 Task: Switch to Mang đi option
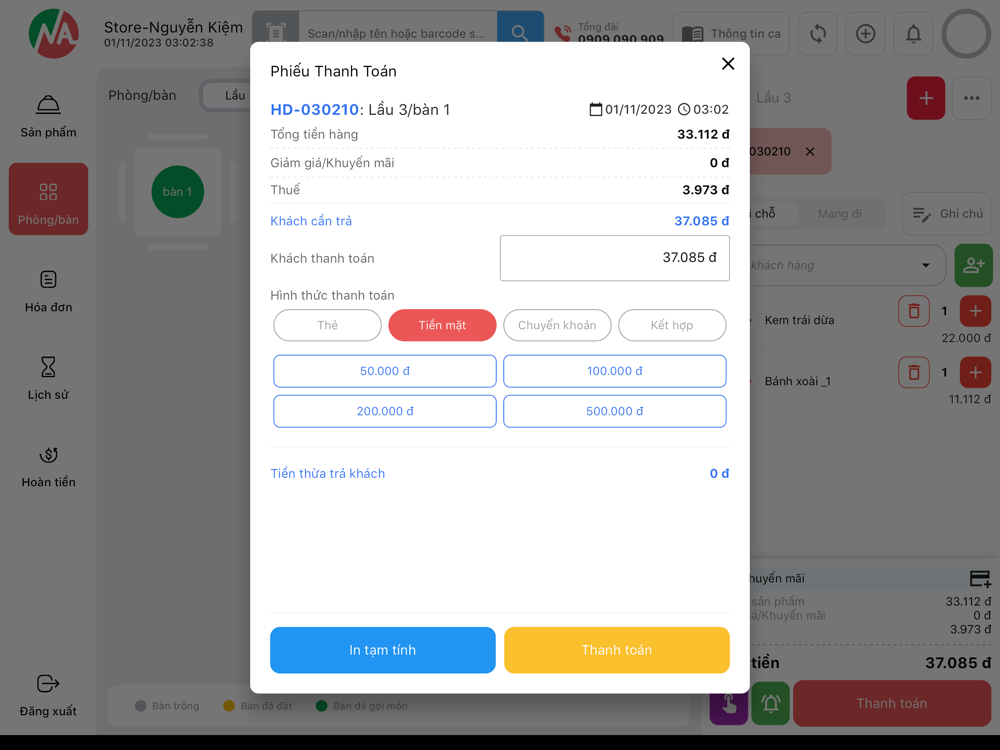(x=839, y=214)
